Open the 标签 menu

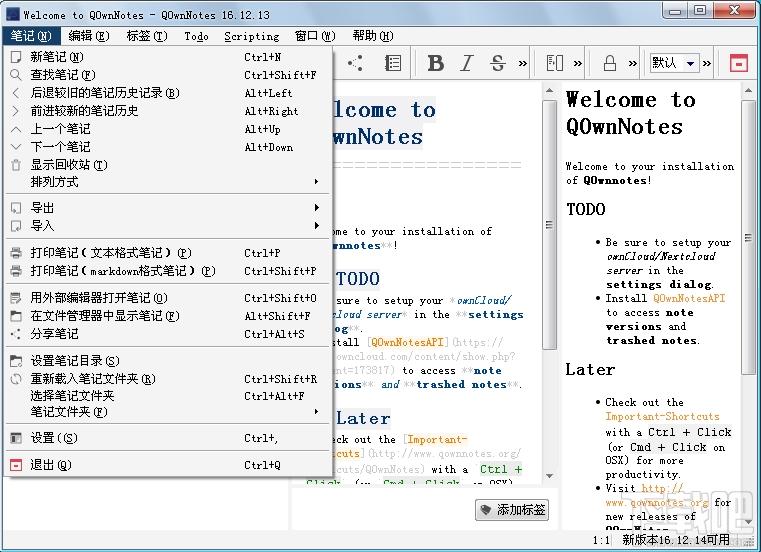[147, 36]
